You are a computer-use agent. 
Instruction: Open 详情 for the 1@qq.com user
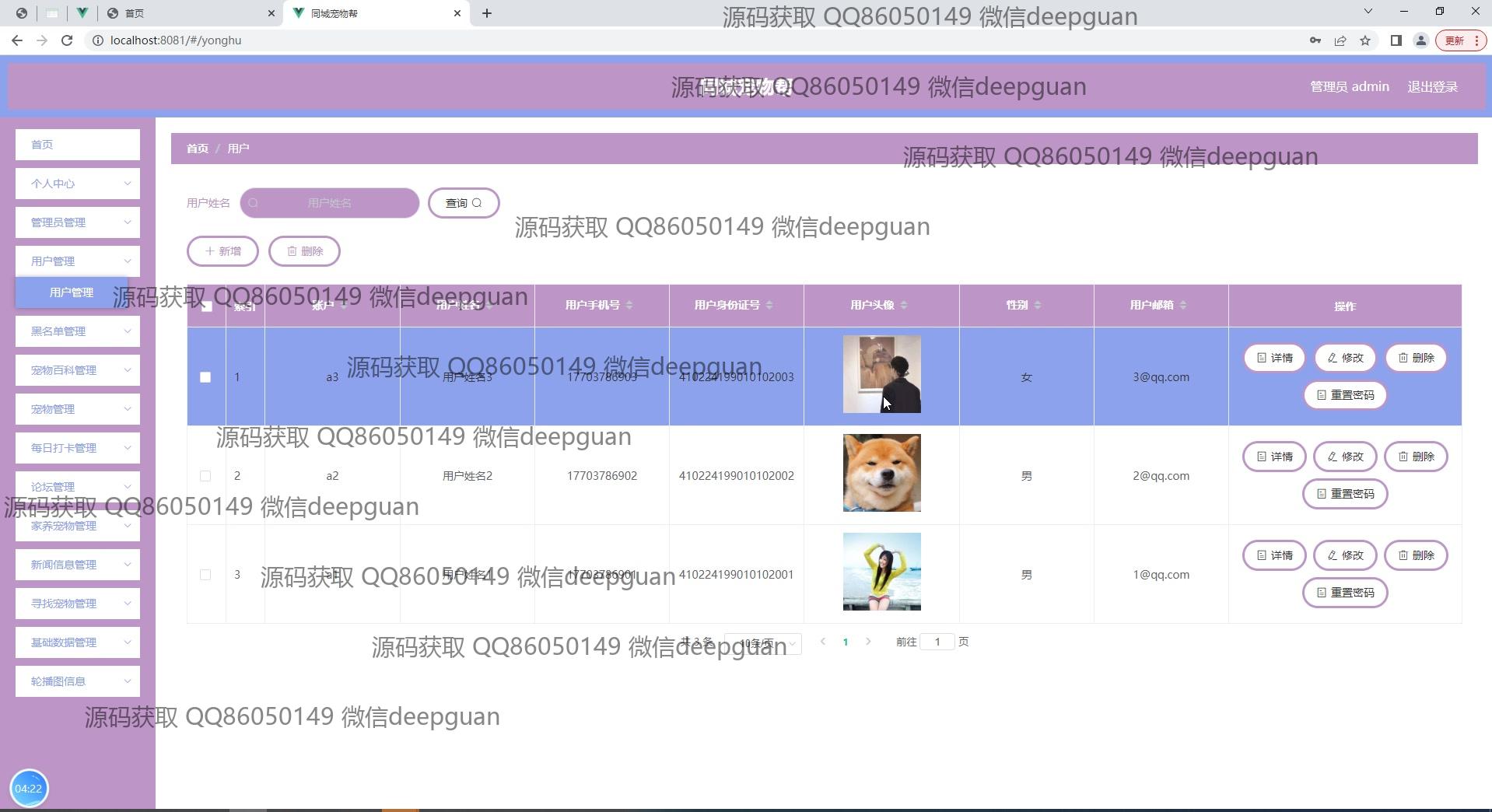click(1274, 555)
